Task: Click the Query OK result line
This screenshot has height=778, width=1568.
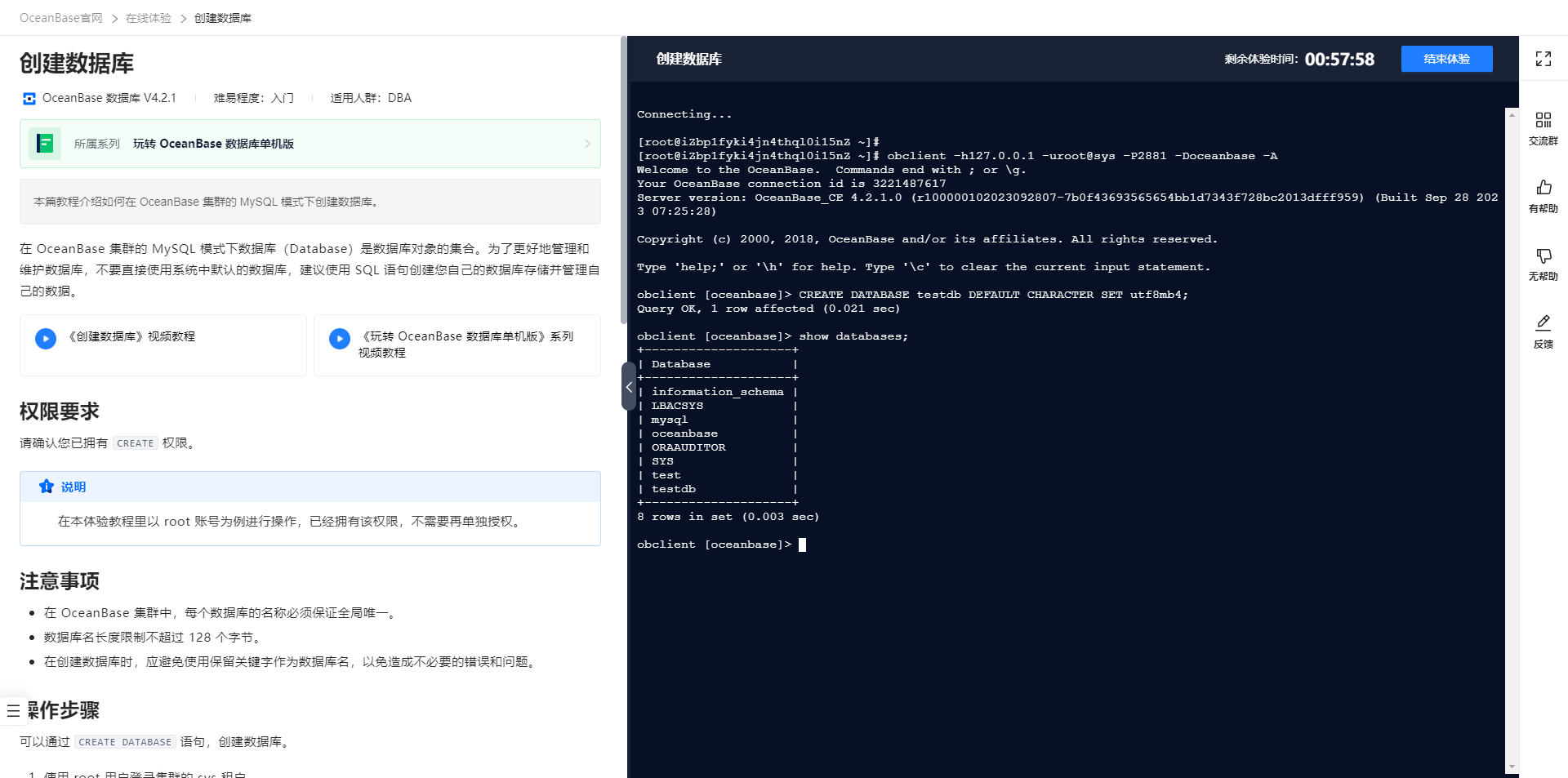Action: click(x=768, y=309)
